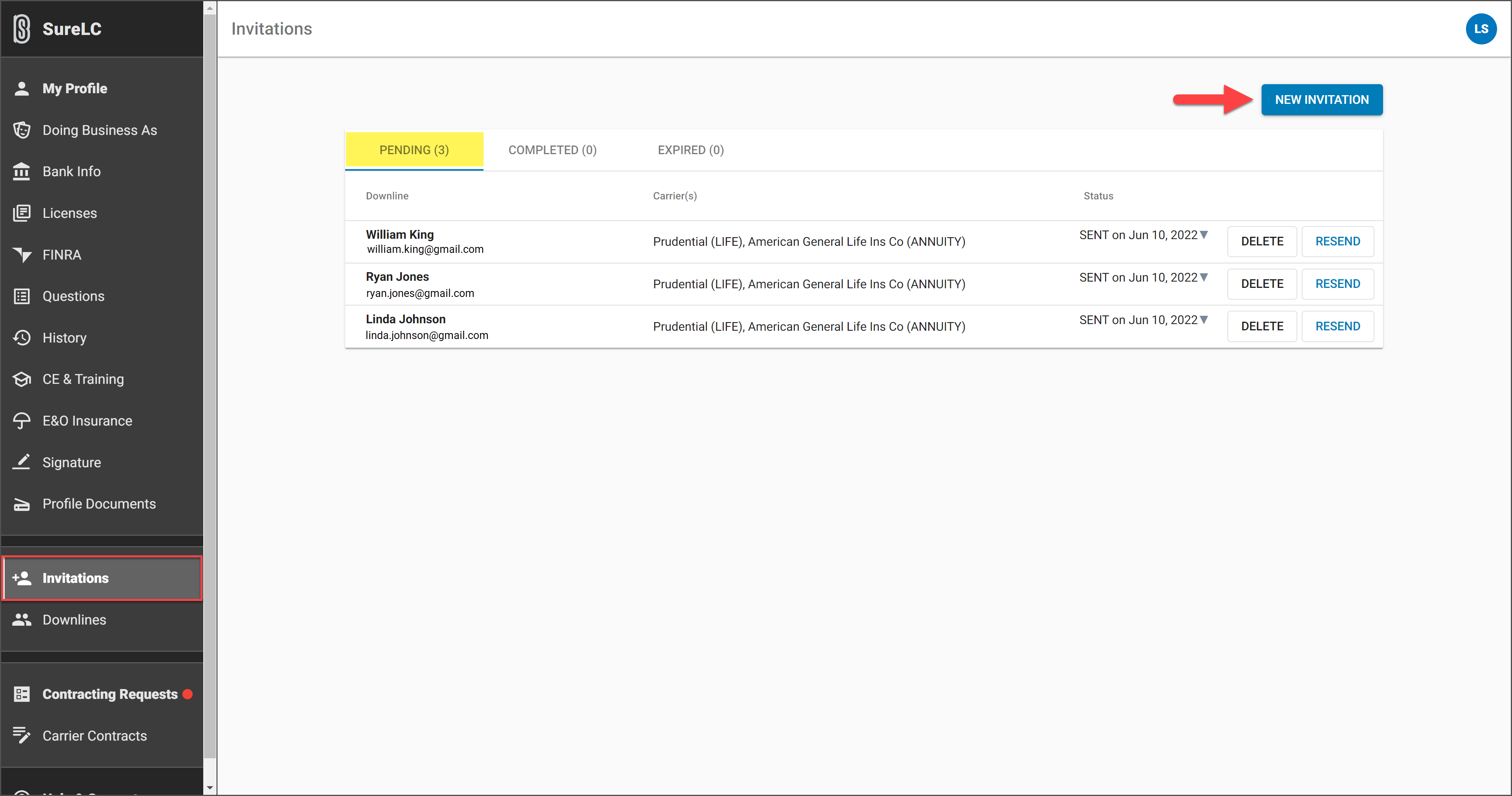1512x796 pixels.
Task: Click the Linda Johnson name
Action: [406, 319]
